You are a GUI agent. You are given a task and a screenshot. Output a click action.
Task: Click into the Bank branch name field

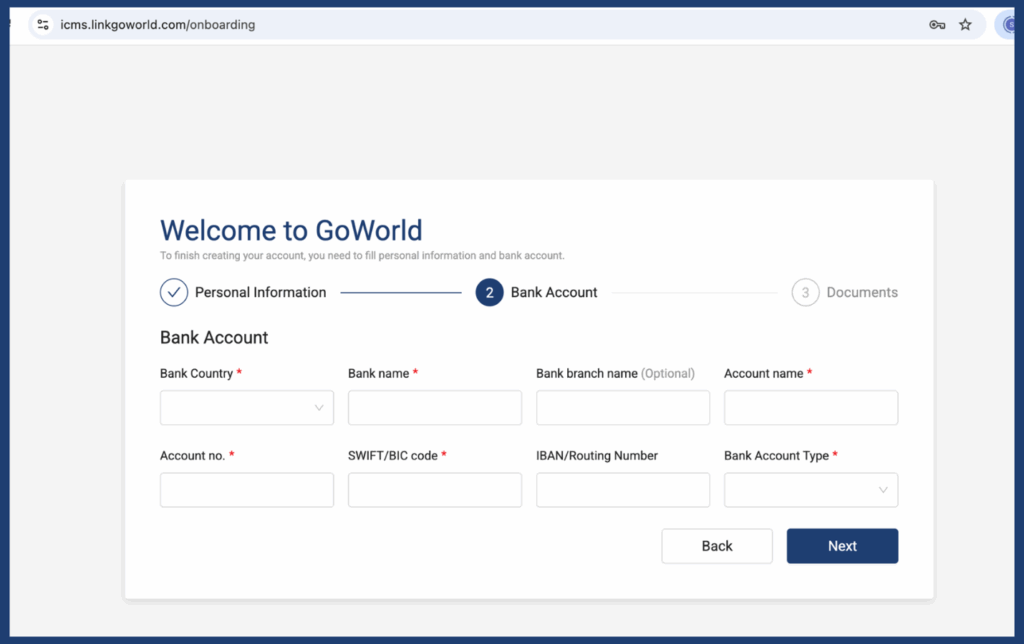pos(622,408)
